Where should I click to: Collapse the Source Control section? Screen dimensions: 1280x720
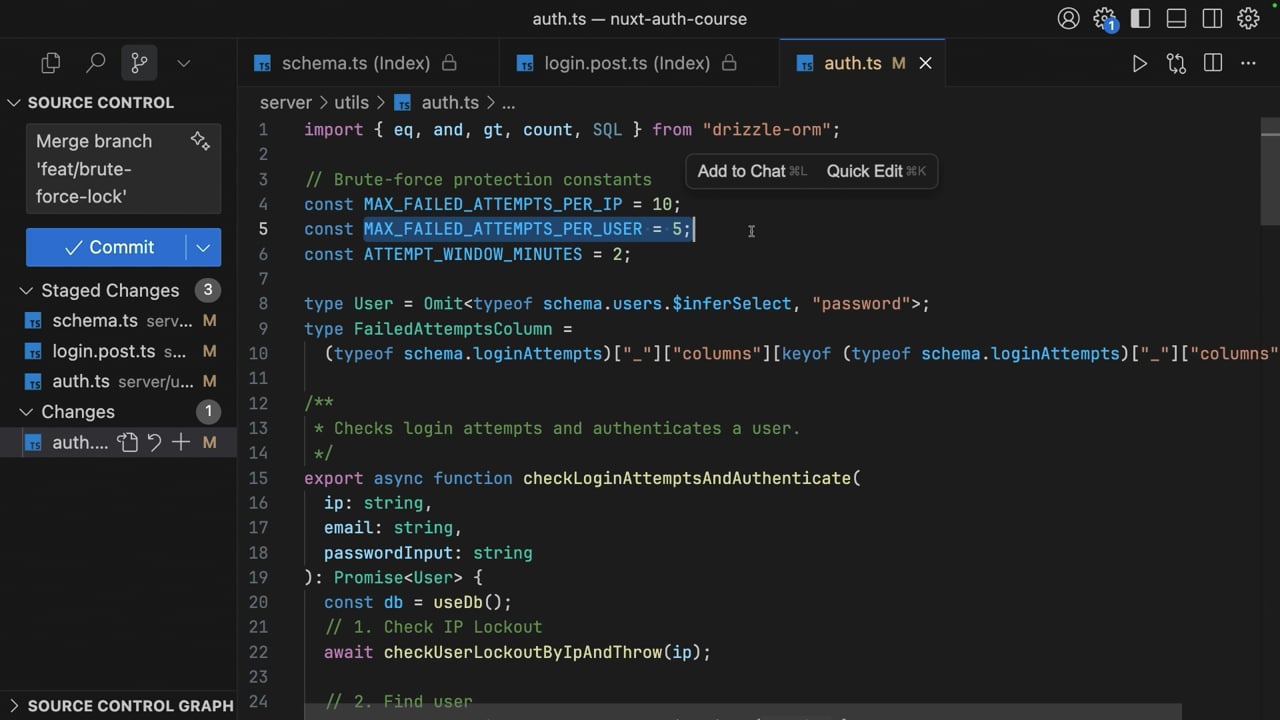pyautogui.click(x=14, y=102)
